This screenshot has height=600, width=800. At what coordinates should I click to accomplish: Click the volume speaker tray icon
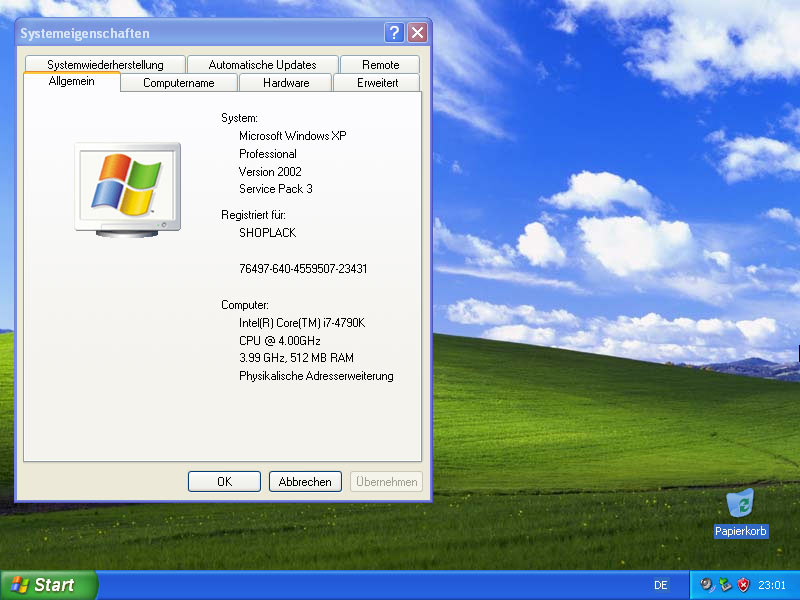(707, 585)
